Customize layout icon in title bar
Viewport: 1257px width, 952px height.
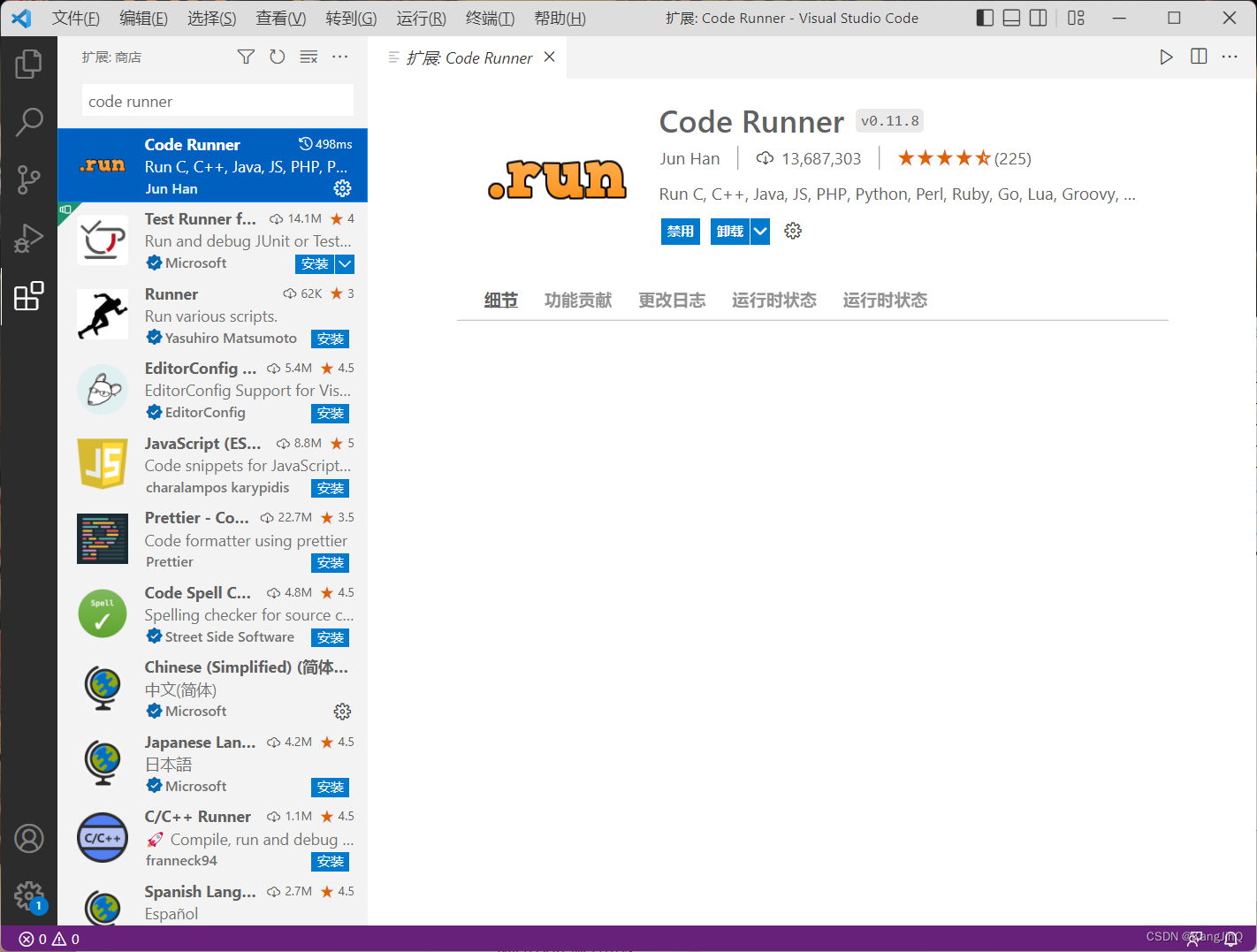click(1076, 18)
